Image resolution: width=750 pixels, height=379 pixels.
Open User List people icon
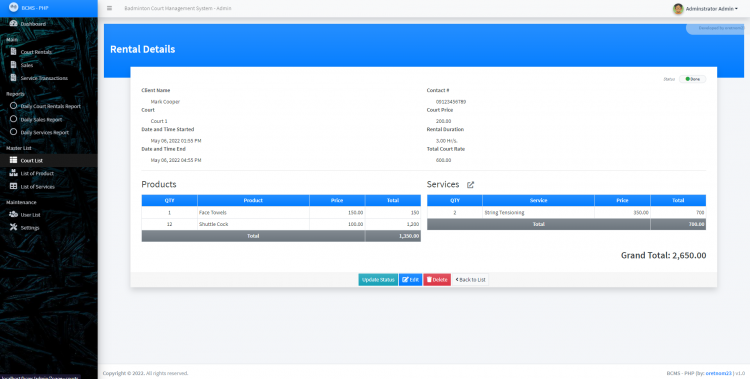(x=13, y=214)
